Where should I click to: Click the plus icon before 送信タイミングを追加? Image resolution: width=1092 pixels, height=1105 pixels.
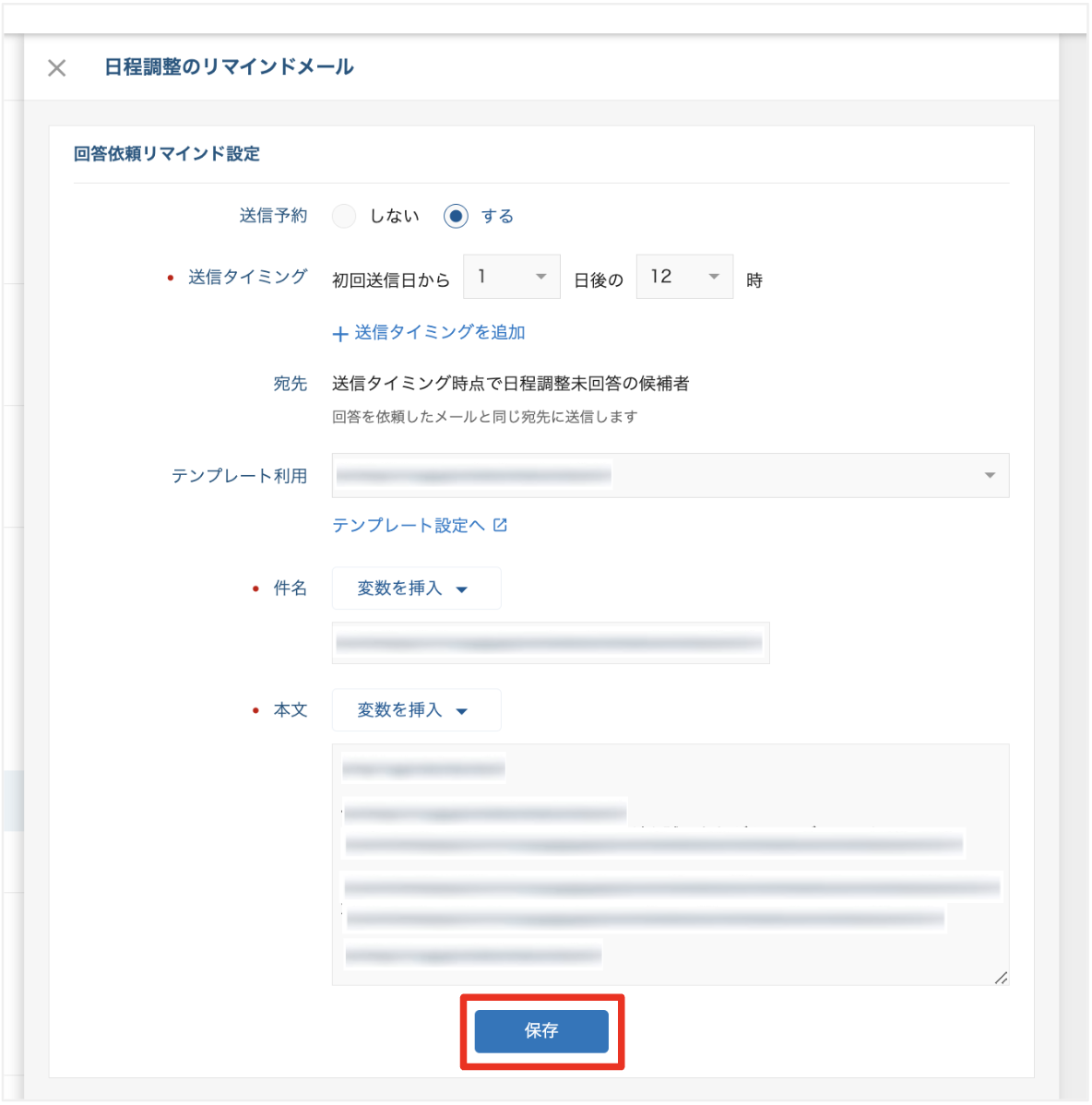point(338,333)
